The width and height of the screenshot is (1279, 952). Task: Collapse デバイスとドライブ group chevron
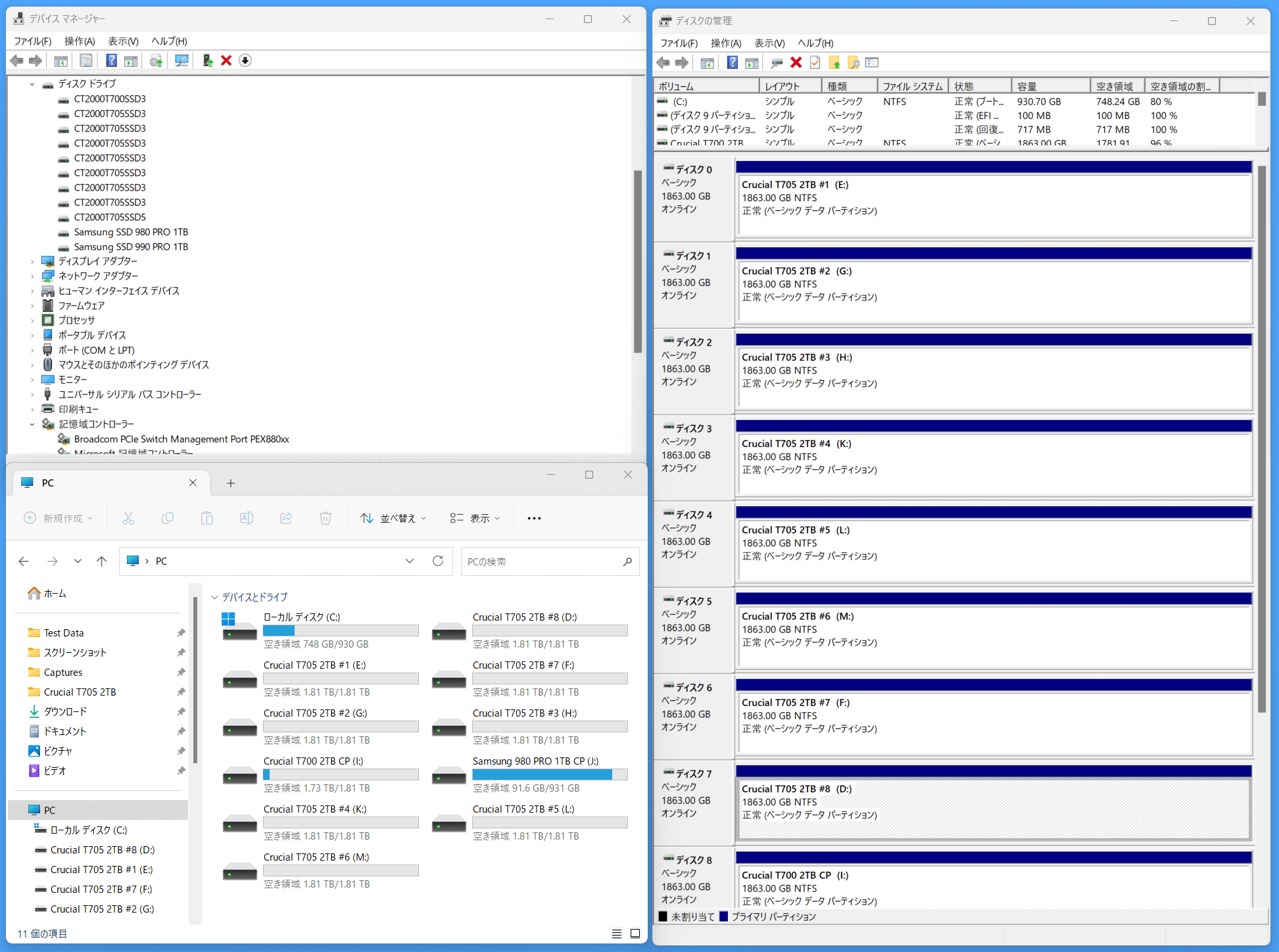click(214, 597)
